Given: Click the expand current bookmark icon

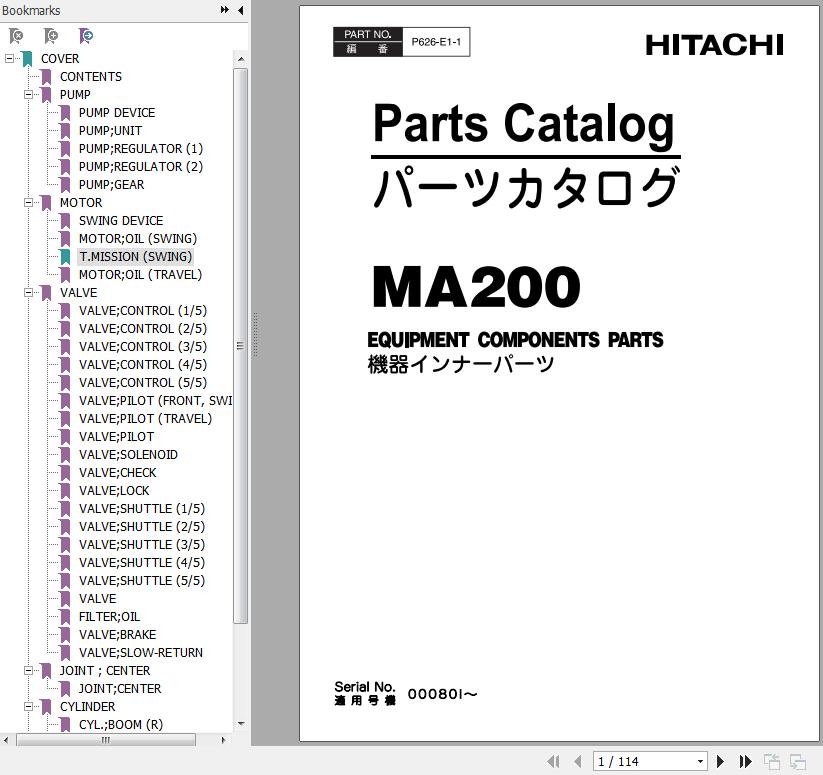Looking at the screenshot, I should (86, 36).
